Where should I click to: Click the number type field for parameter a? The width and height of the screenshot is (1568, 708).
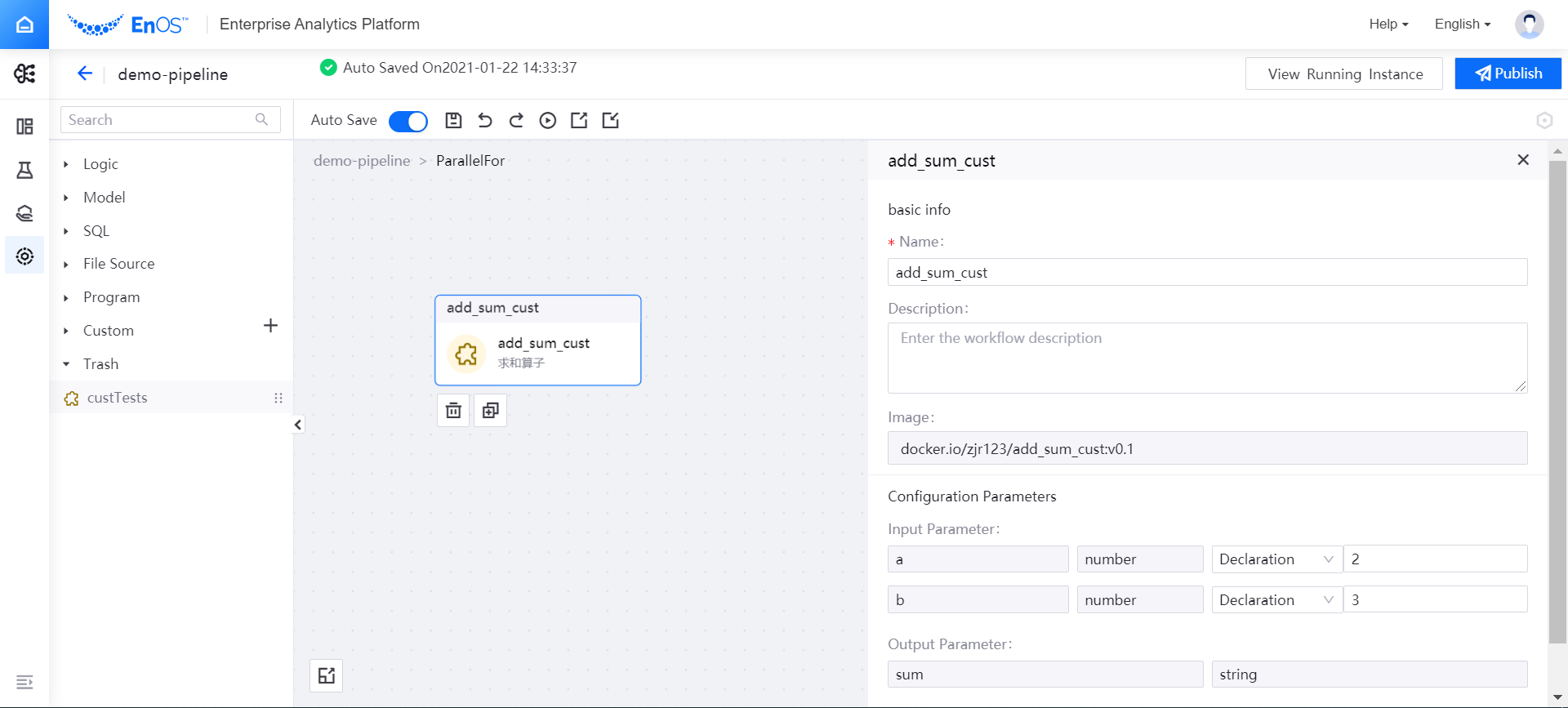1140,559
